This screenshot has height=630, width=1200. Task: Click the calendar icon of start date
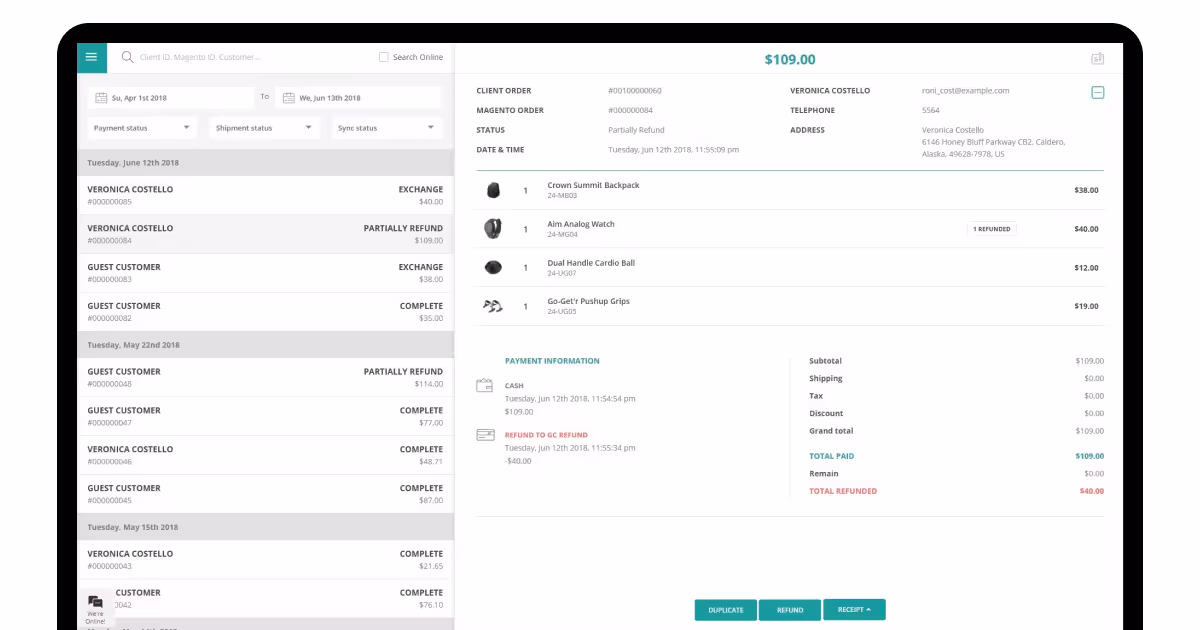(x=101, y=98)
